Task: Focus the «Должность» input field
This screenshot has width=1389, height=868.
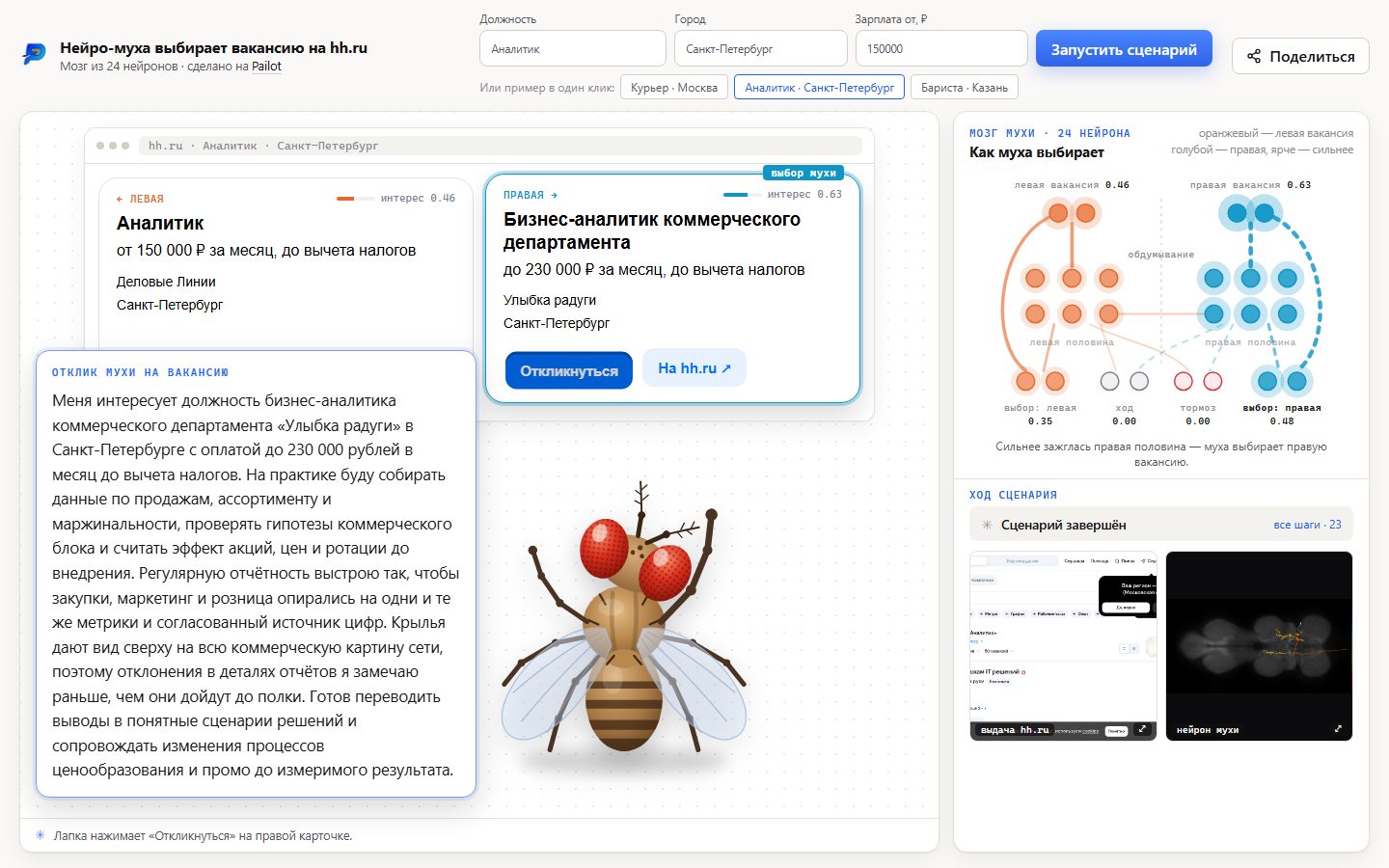Action: 573,48
